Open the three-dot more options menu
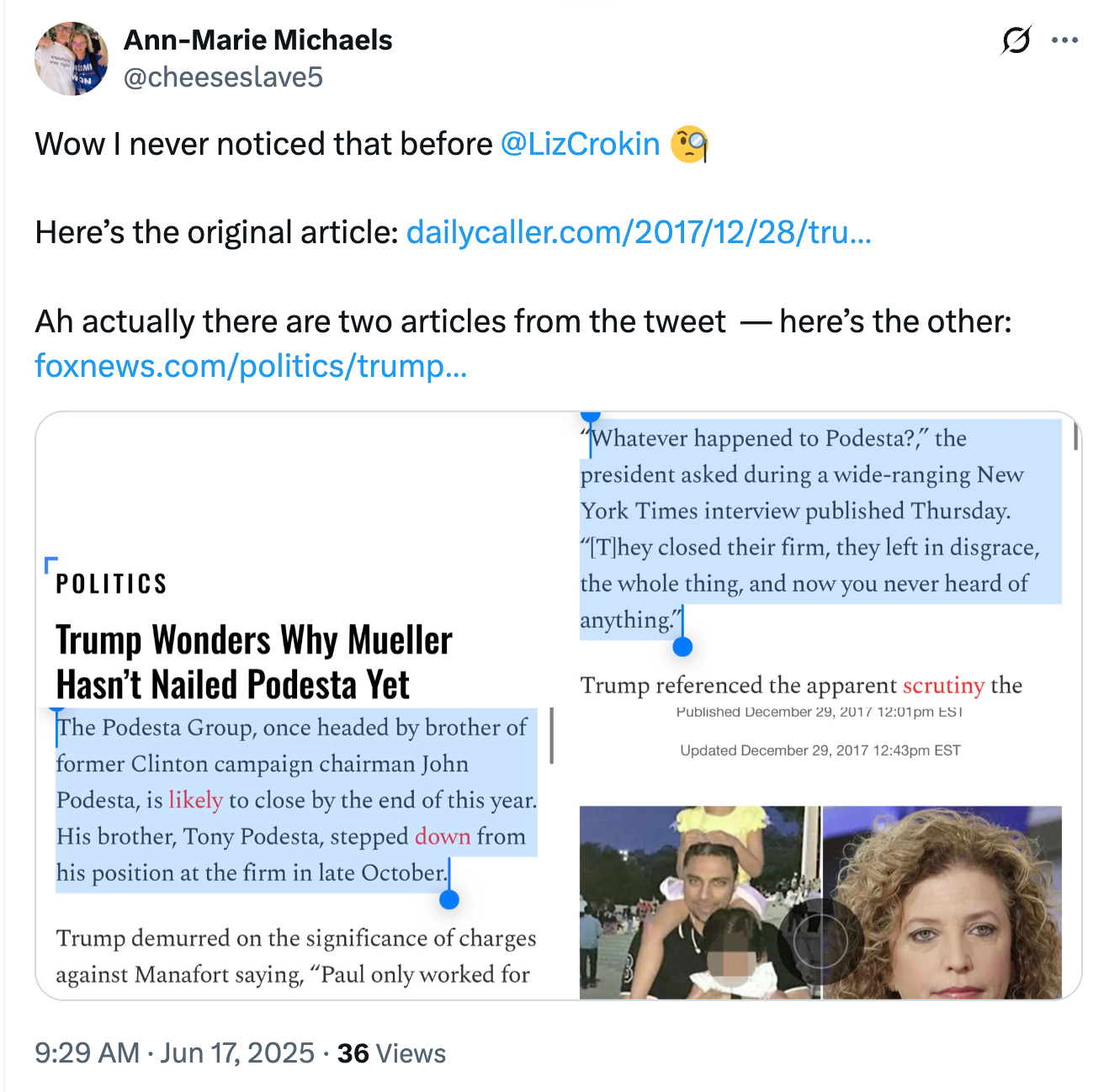Viewport: 1109px width, 1092px height. click(x=1064, y=40)
